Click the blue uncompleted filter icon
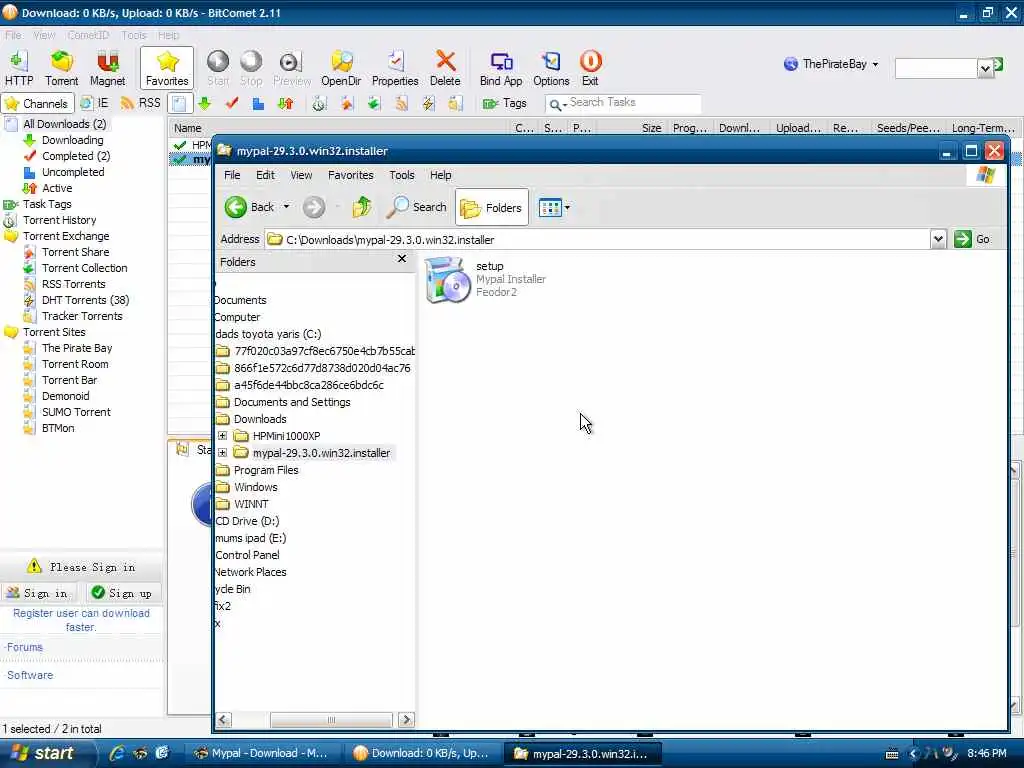This screenshot has height=768, width=1024. tap(258, 103)
